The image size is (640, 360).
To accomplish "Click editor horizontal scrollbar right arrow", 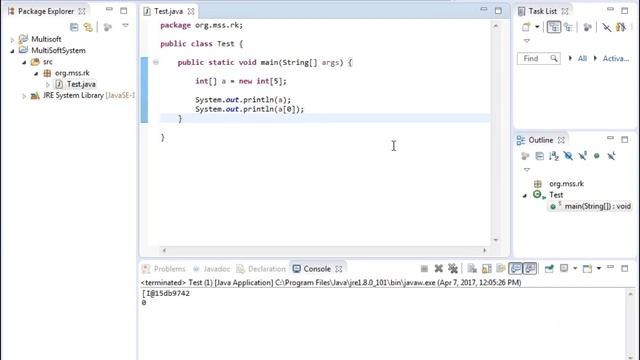I will coord(485,250).
